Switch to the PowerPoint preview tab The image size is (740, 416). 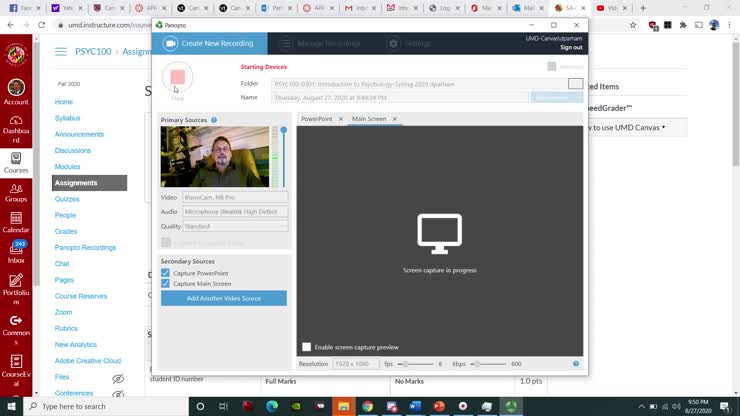(317, 119)
